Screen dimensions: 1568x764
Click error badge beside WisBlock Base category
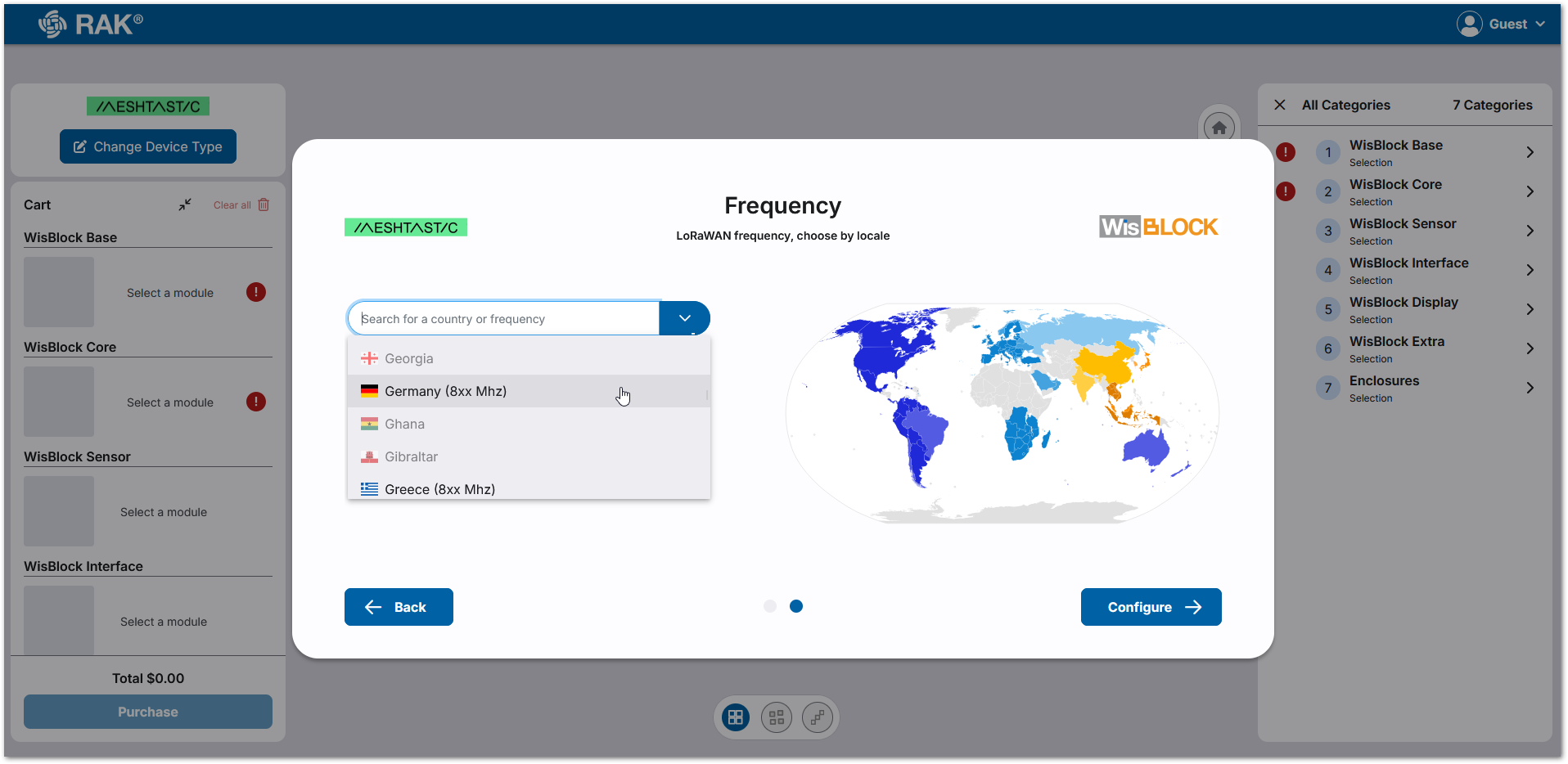[1286, 151]
